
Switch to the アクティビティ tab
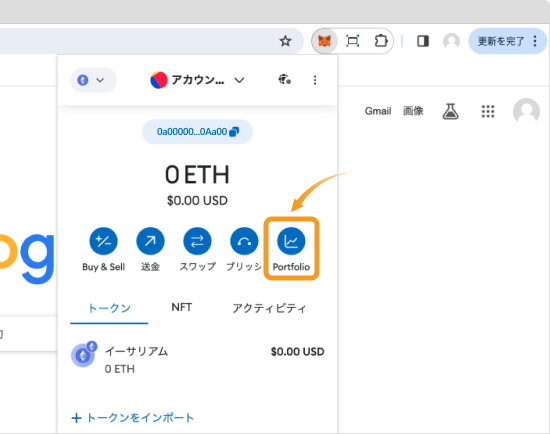click(269, 308)
